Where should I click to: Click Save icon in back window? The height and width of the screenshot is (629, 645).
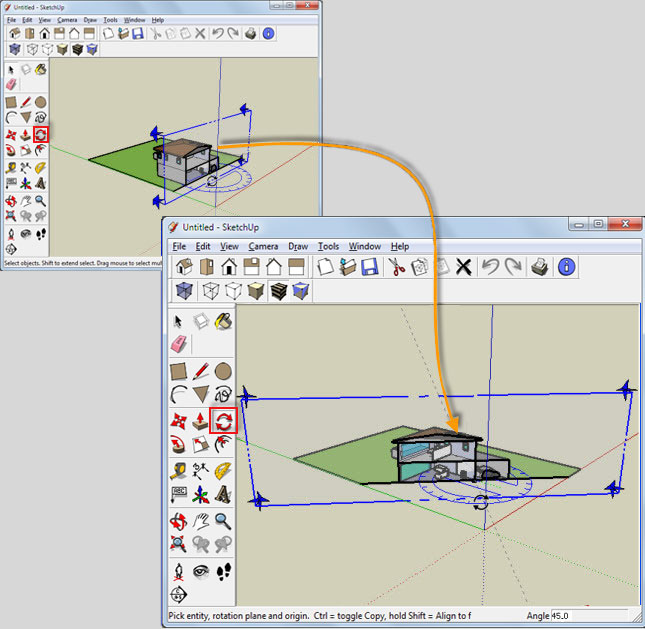pos(138,33)
